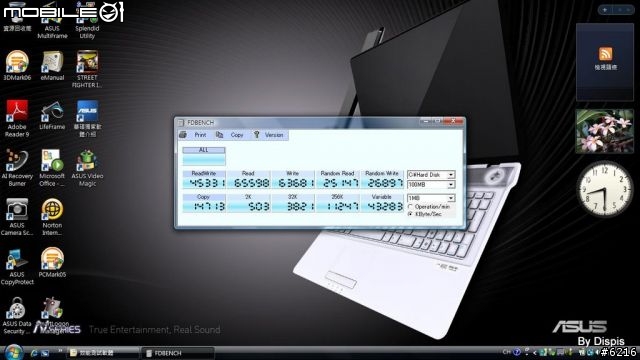Click the printer icon in FDBENCH toolbar

(x=183, y=135)
